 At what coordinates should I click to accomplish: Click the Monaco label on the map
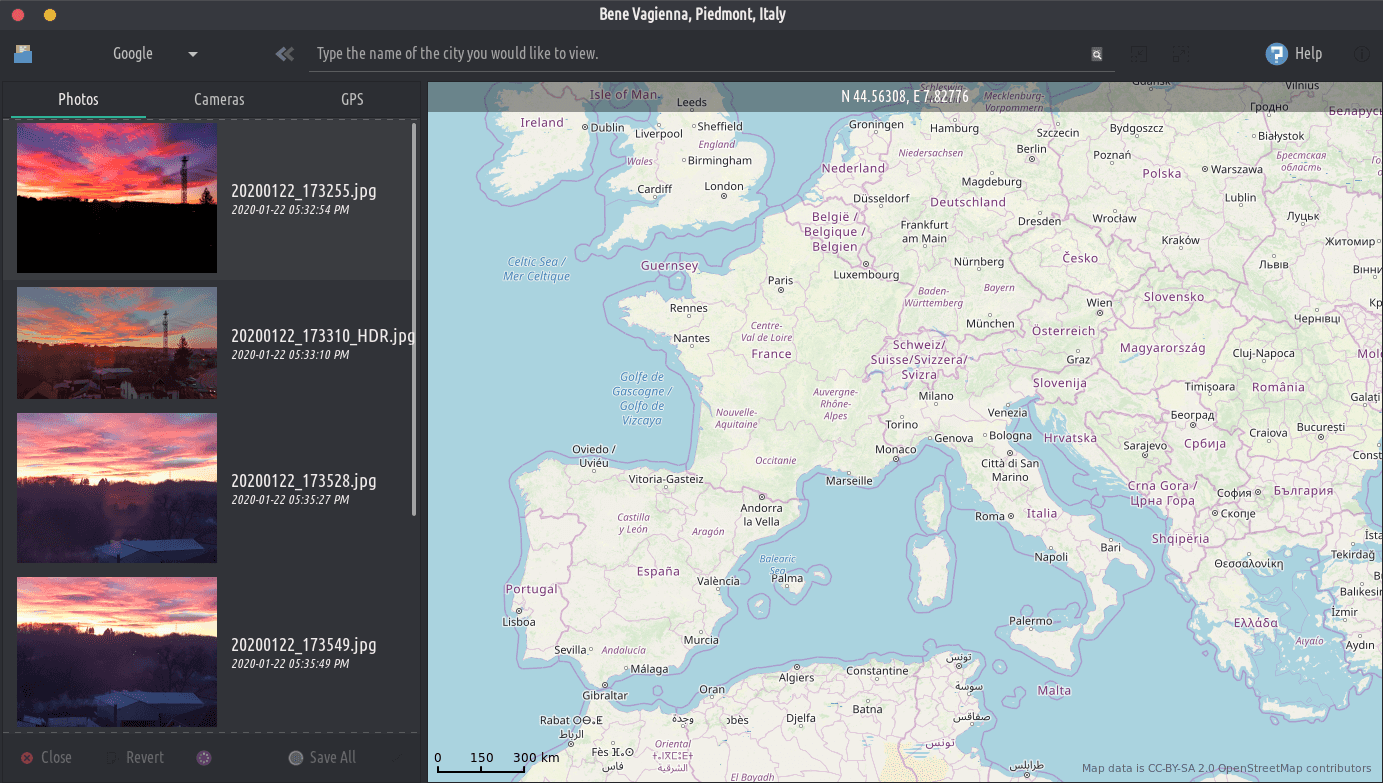coord(895,450)
